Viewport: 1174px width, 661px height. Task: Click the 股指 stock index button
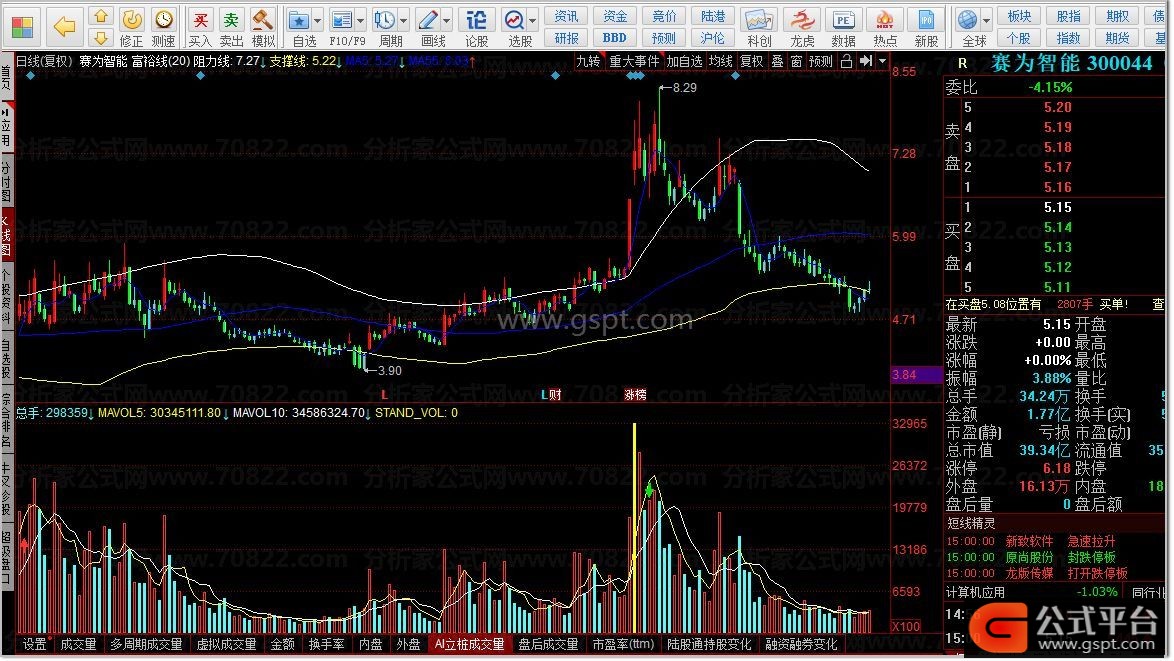(x=1068, y=16)
